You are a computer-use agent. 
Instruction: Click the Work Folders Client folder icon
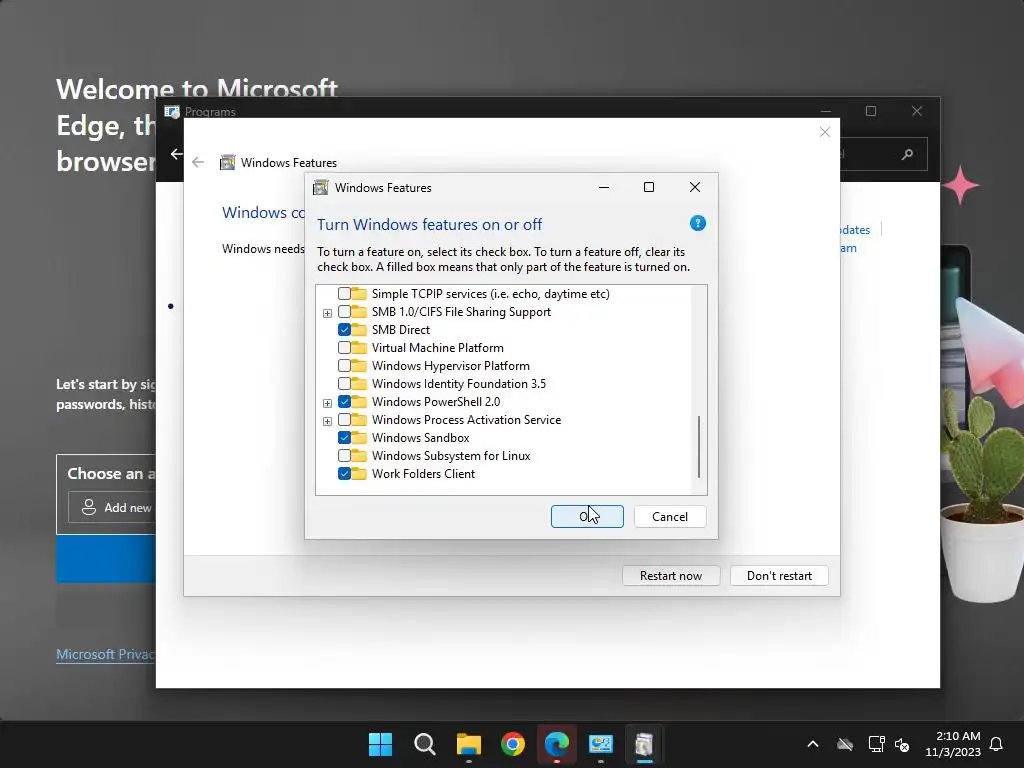[359, 473]
